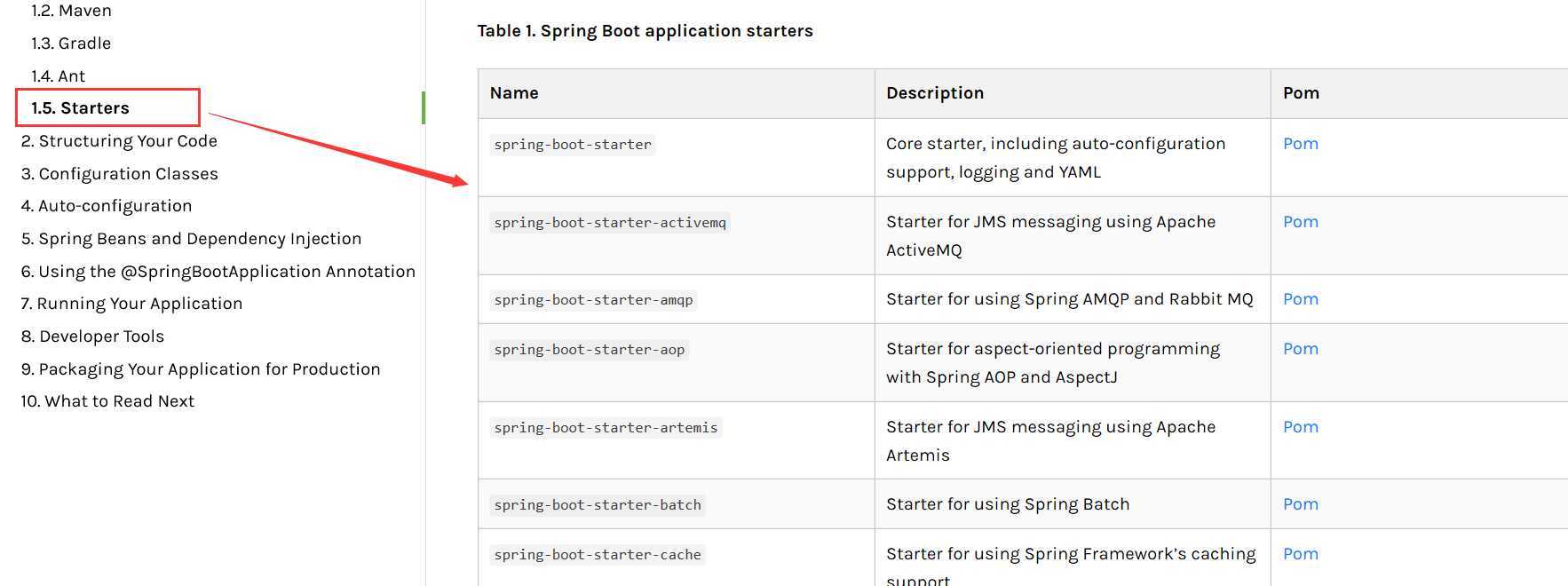Select 1.5. Starters in table of contents
Viewport: 1568px width, 586px height.
pyautogui.click(x=80, y=108)
